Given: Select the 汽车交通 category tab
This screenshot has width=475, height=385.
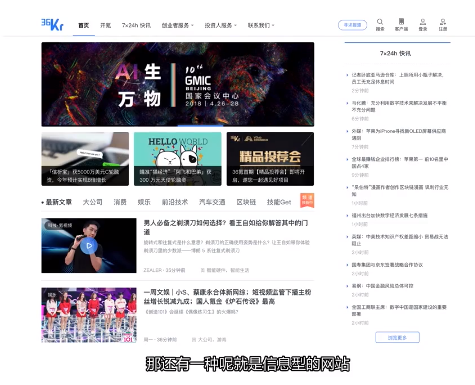Looking at the screenshot, I should 212,202.
